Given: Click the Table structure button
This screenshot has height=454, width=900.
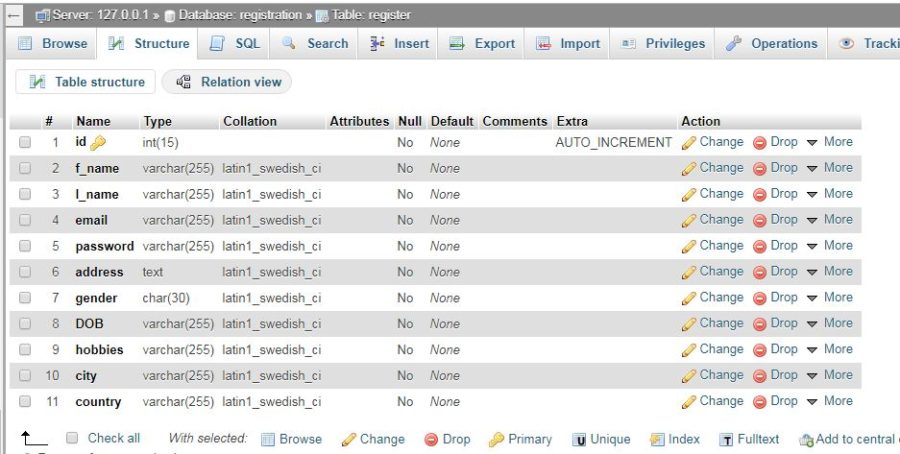Looking at the screenshot, I should click(86, 82).
